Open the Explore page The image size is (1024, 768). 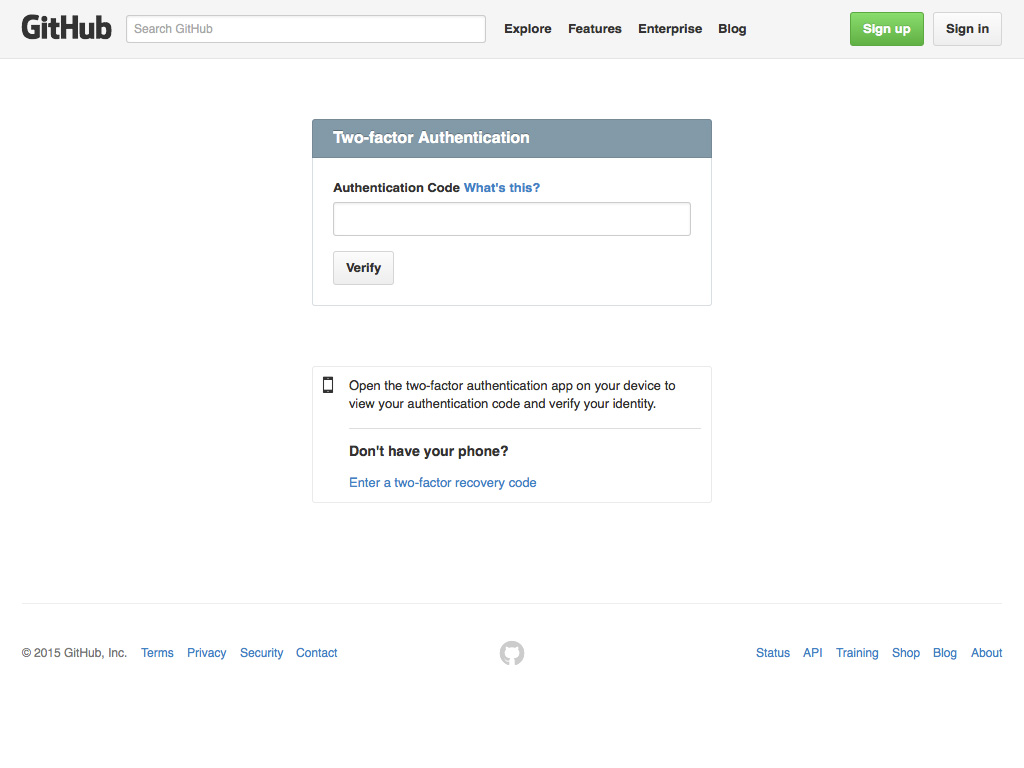528,29
